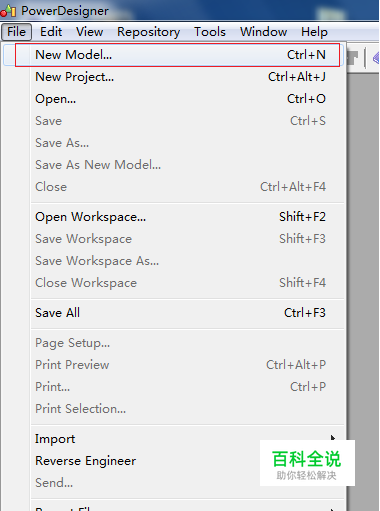380x511 pixels.
Task: Choose the Open... menu item
Action: pyautogui.click(x=188, y=99)
